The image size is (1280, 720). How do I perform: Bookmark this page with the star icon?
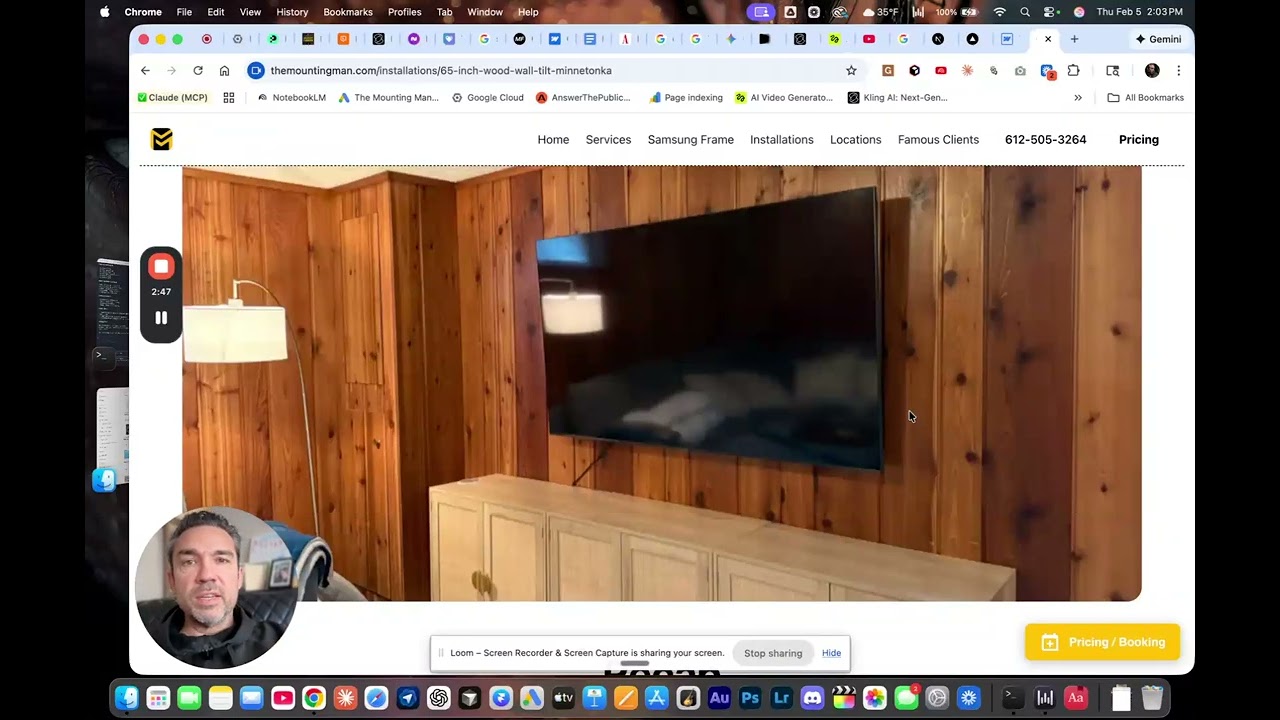(x=851, y=70)
